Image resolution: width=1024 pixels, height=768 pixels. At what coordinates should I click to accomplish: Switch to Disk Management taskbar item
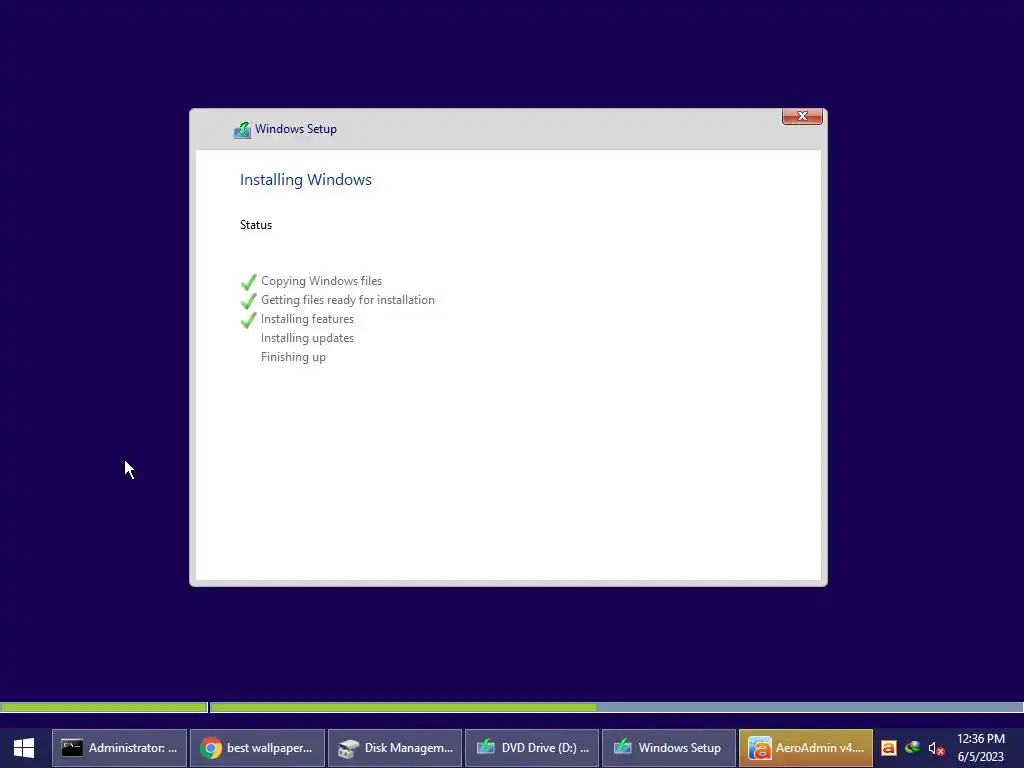point(395,748)
